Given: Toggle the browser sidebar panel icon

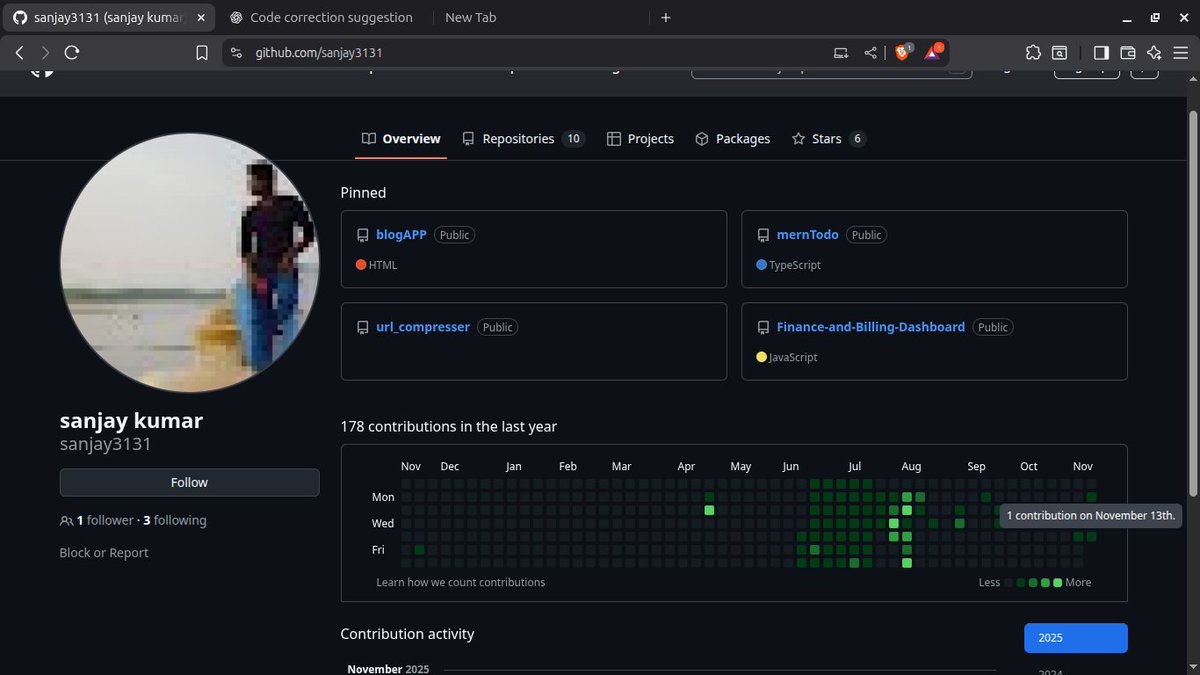Looking at the screenshot, I should coord(1102,52).
